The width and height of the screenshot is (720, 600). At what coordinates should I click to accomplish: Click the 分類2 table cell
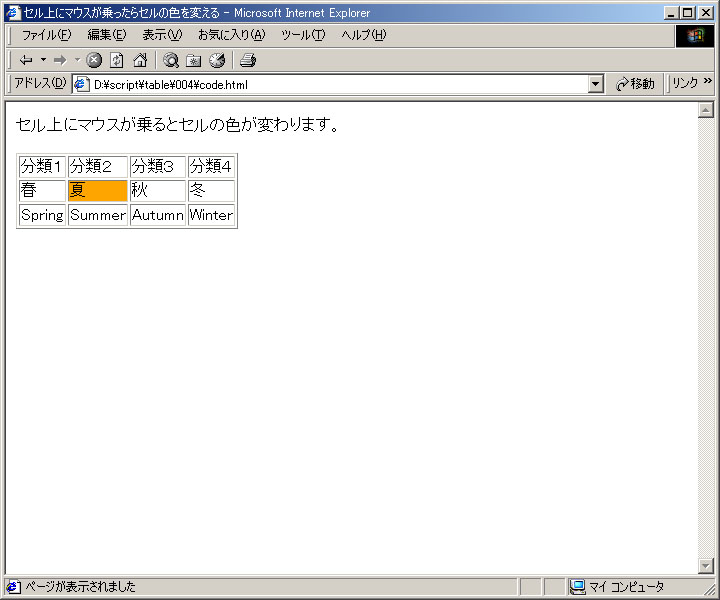coord(98,166)
